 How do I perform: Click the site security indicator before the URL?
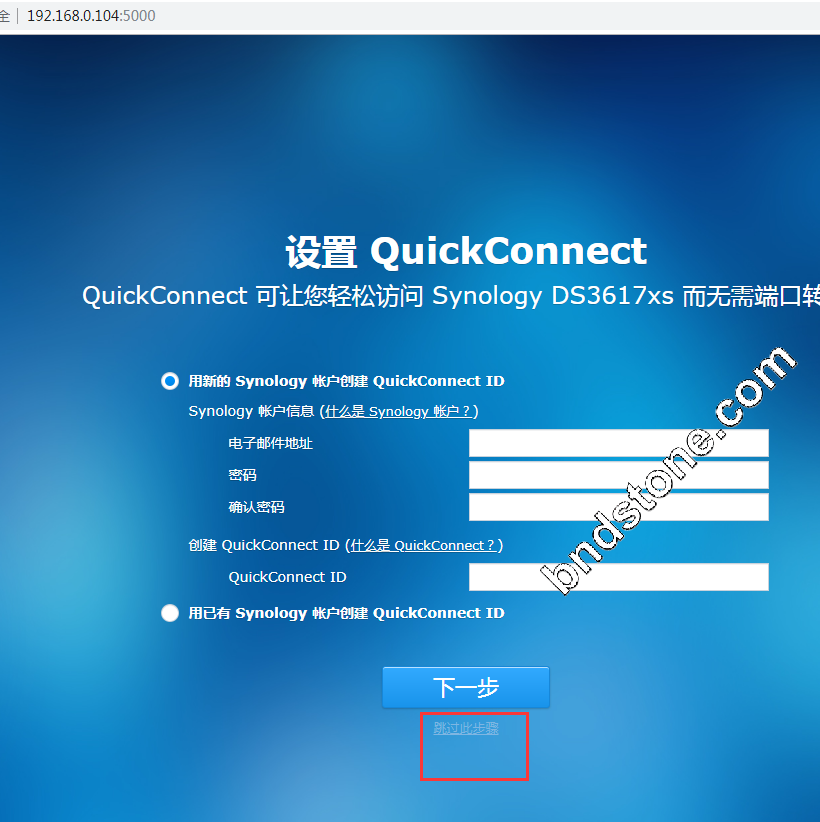5,16
